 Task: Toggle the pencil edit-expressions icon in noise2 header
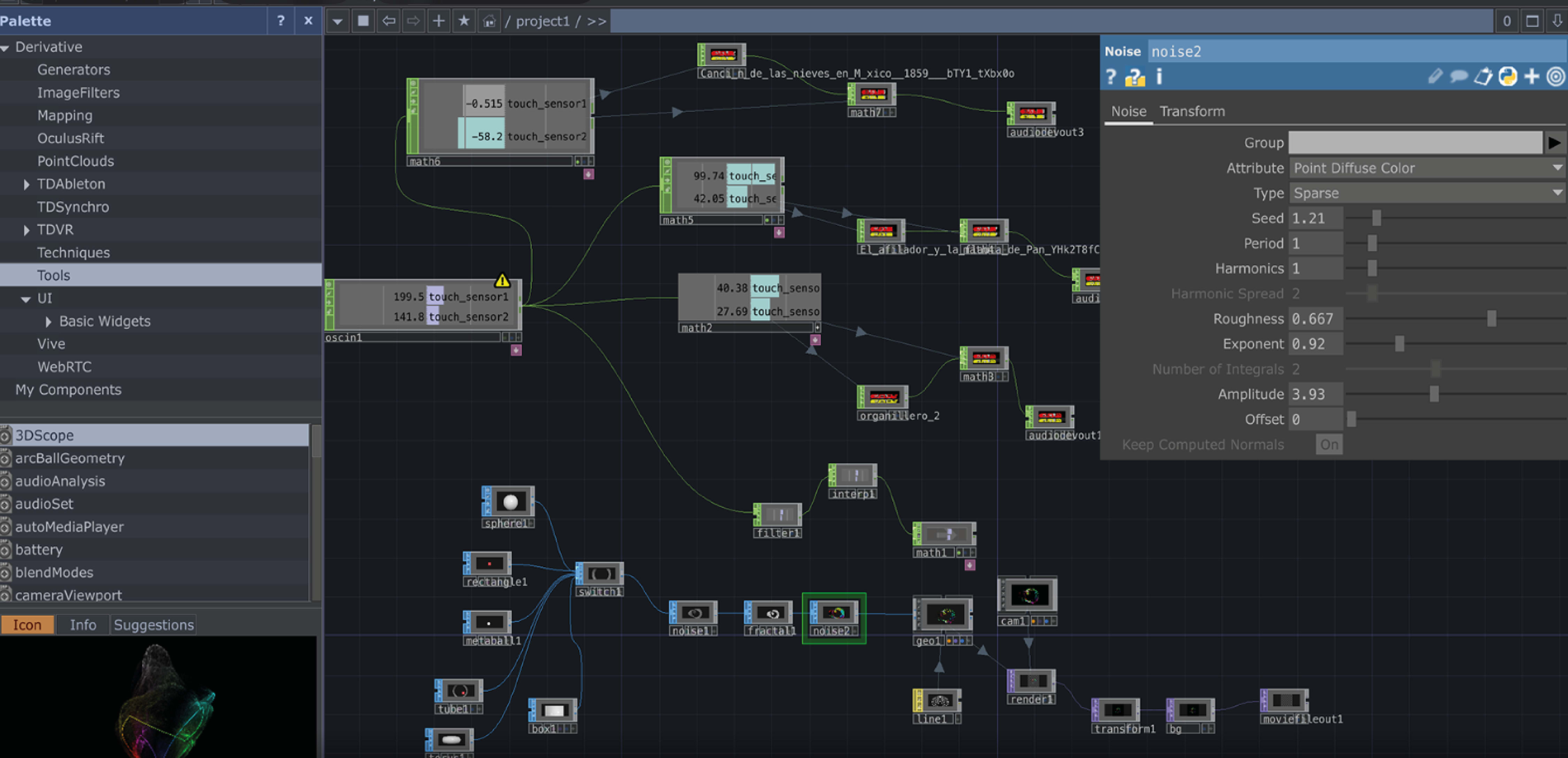click(1435, 76)
